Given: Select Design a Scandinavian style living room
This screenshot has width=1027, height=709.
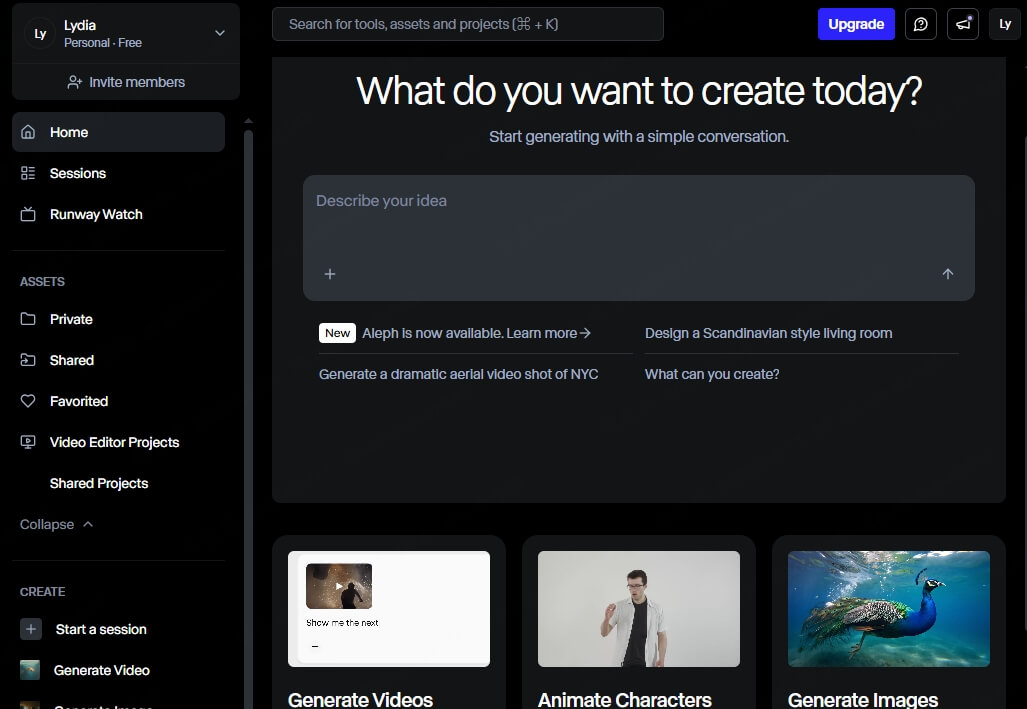Looking at the screenshot, I should pos(768,333).
